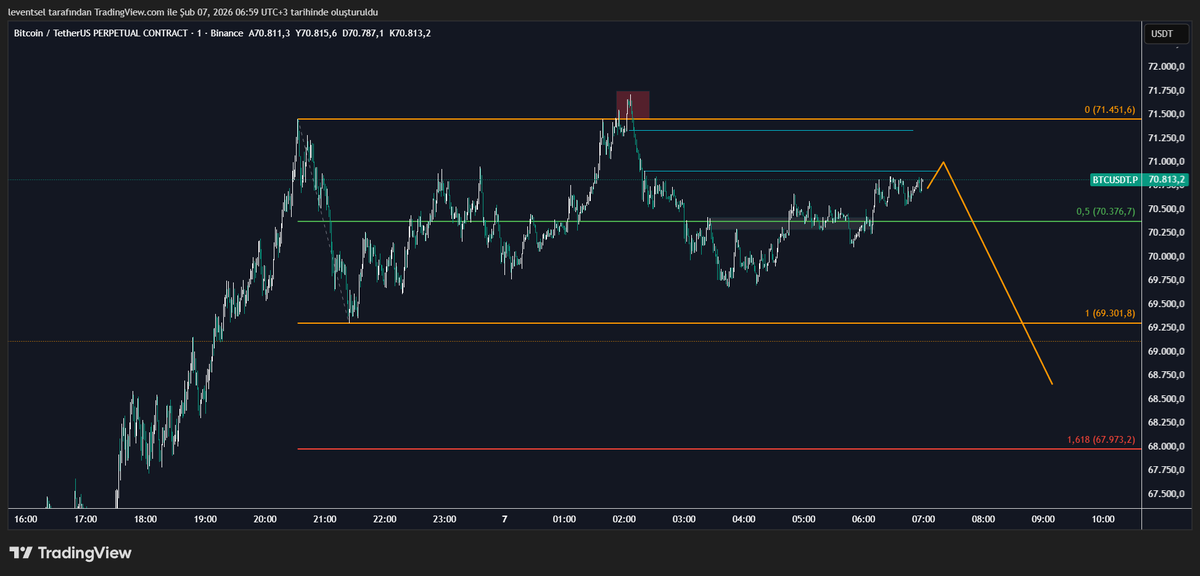This screenshot has width=1200, height=576.
Task: Click the 71.750,0 price axis label
Action: pyautogui.click(x=1165, y=90)
